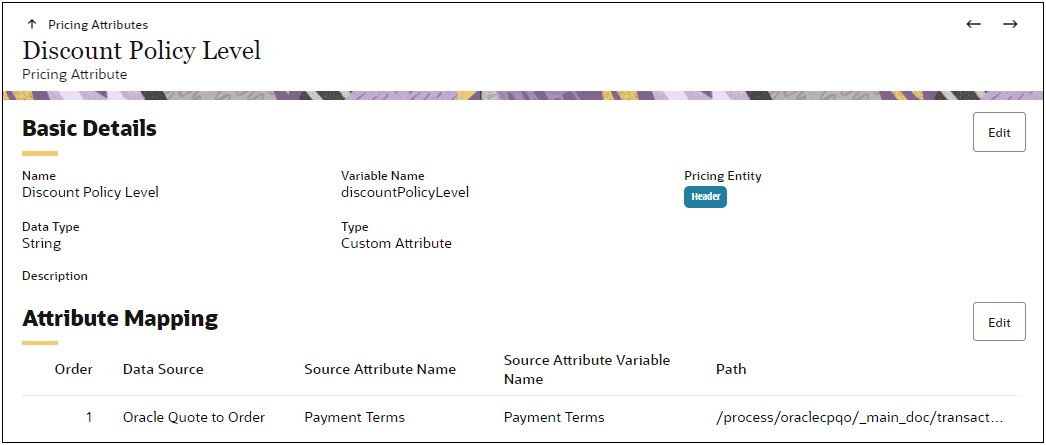Click the order number 1 cell
Image resolution: width=1046 pixels, height=445 pixels.
click(x=88, y=417)
